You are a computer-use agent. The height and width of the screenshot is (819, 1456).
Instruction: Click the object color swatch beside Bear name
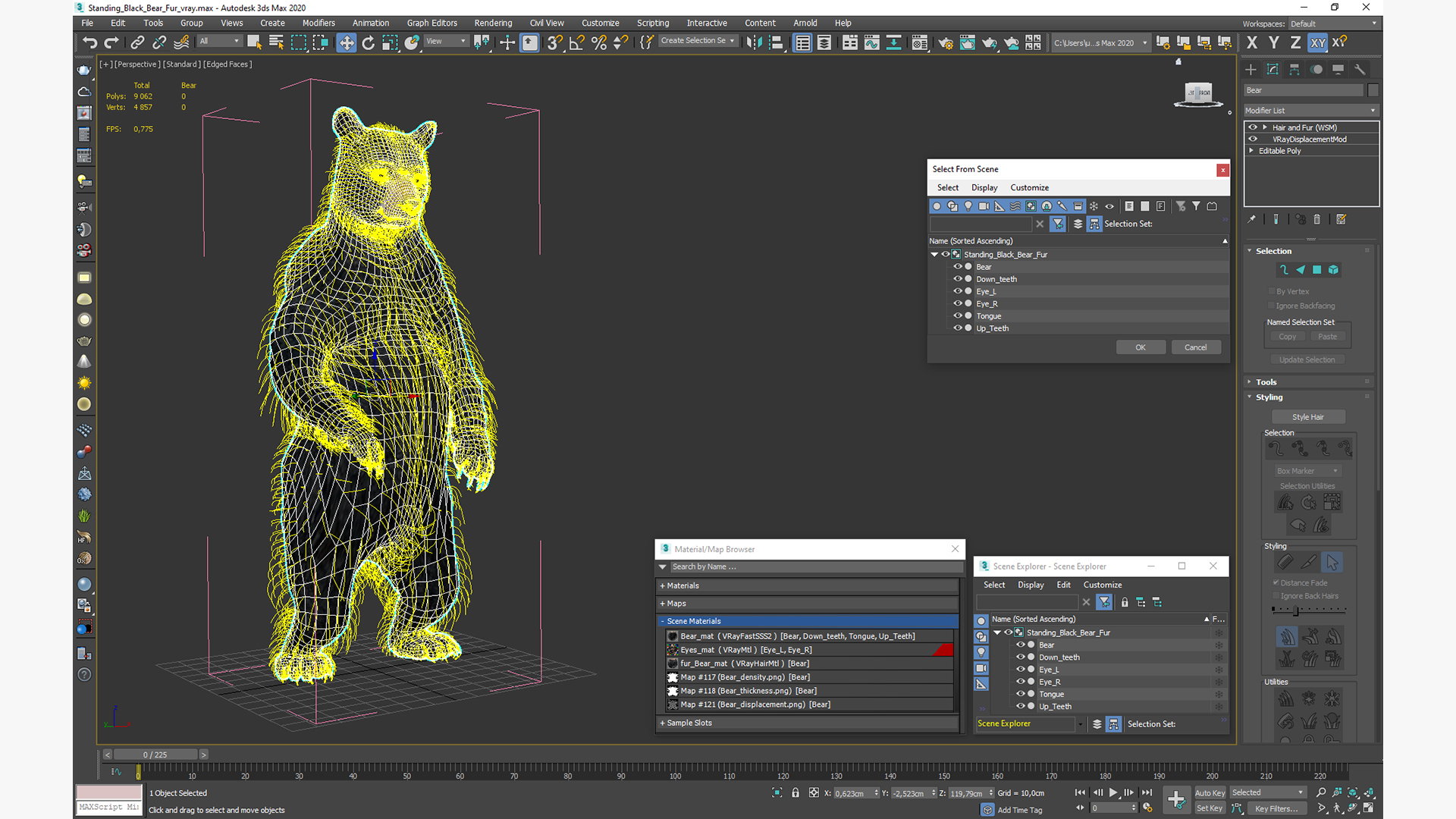coord(1373,90)
